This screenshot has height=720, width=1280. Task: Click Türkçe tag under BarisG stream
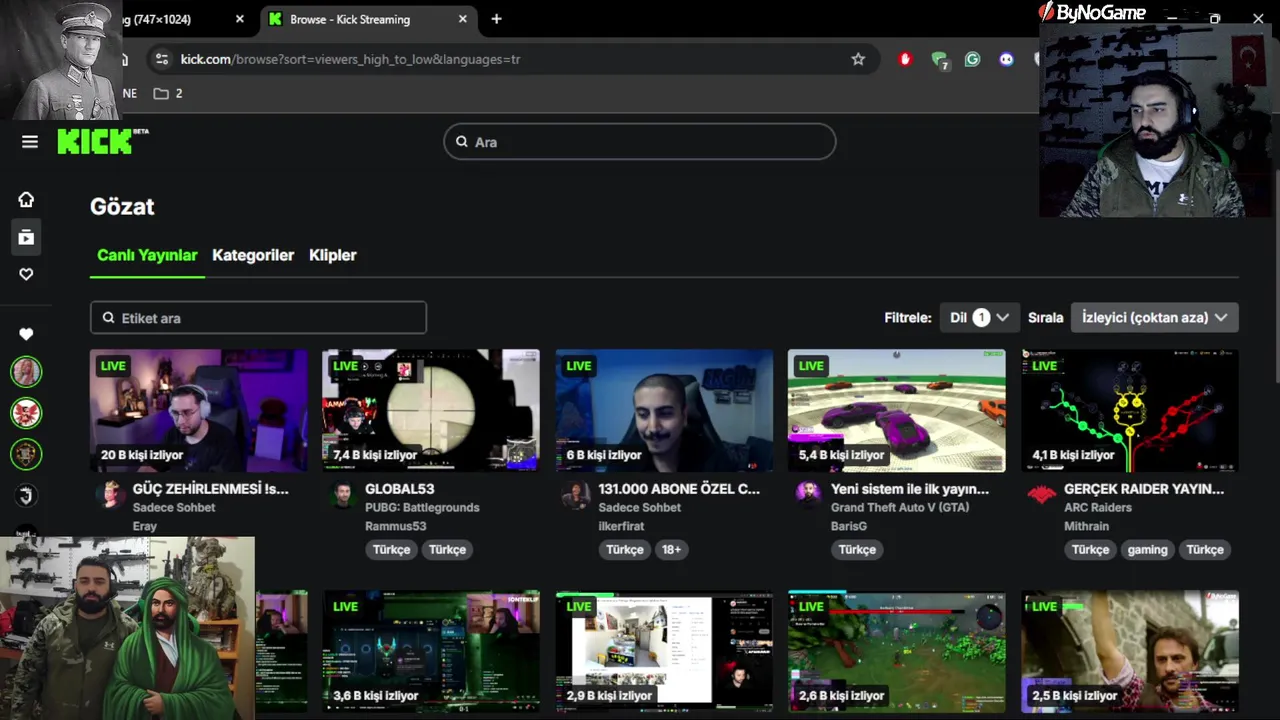[857, 549]
